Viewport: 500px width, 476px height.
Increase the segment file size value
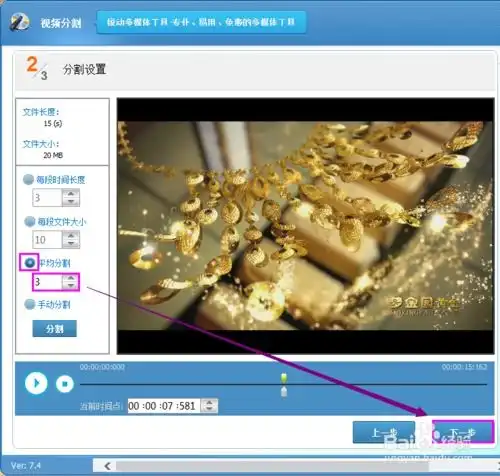pos(71,235)
